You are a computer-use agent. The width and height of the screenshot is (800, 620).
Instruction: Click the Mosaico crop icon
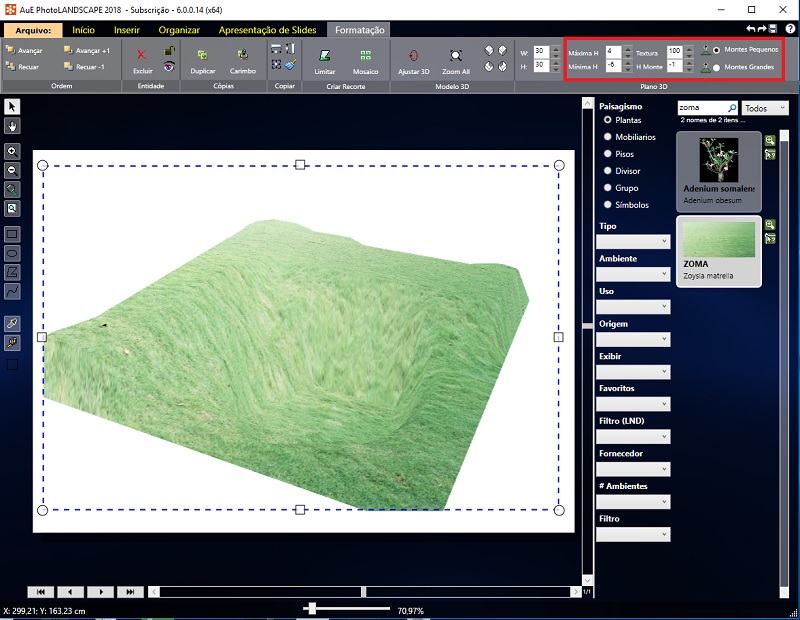[365, 56]
